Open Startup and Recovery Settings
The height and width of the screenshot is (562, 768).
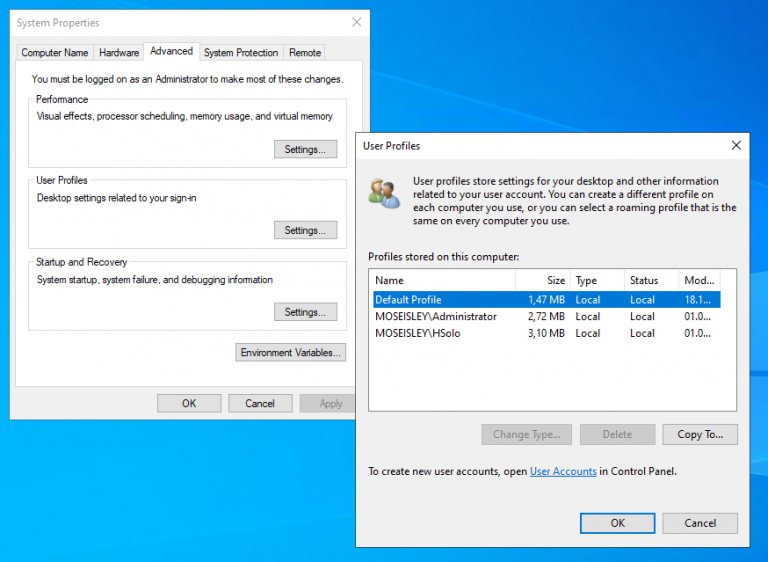click(305, 312)
